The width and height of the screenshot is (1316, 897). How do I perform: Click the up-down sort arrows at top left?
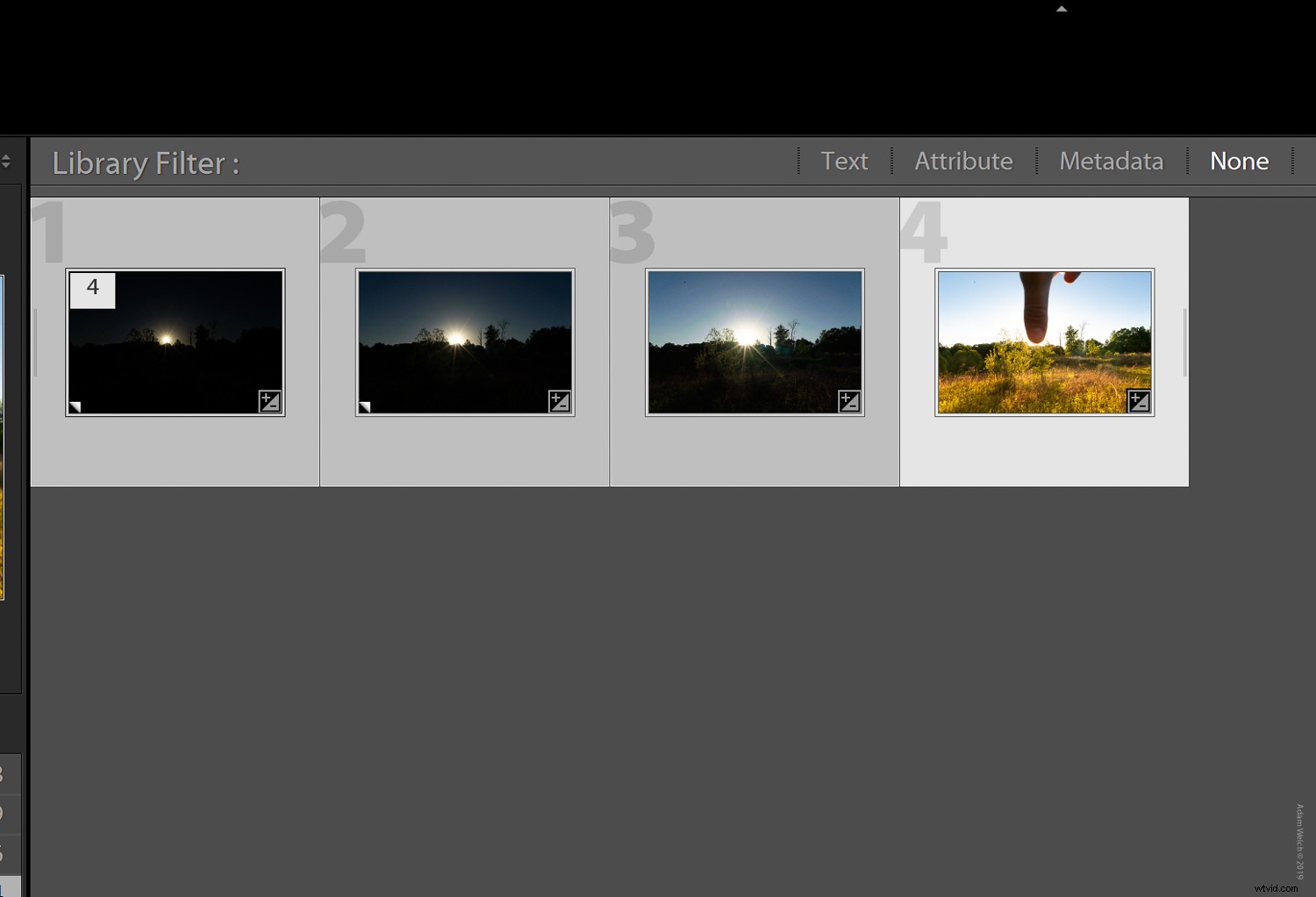(7, 161)
